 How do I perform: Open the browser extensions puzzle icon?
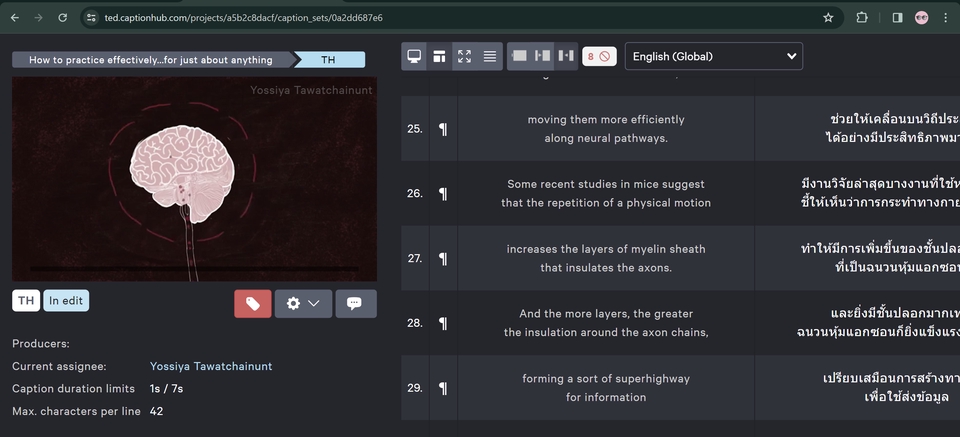(862, 18)
